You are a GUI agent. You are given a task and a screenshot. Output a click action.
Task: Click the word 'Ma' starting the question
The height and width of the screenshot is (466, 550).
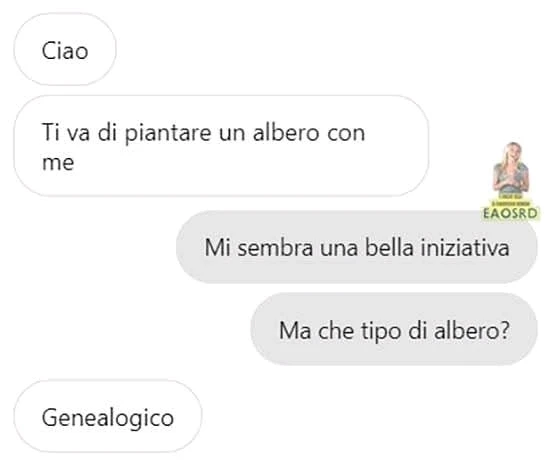coord(295,330)
